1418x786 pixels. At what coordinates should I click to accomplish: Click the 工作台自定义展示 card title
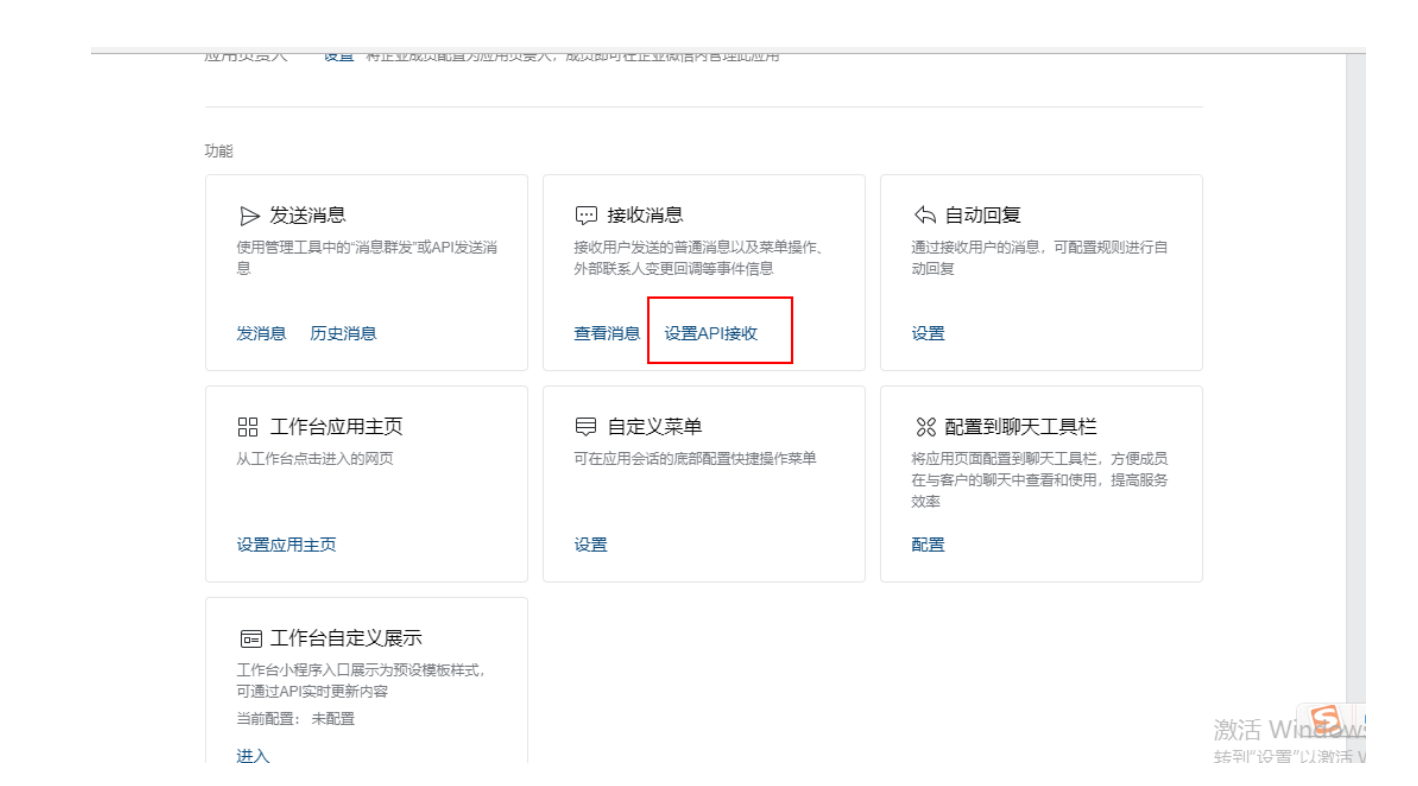(x=346, y=639)
